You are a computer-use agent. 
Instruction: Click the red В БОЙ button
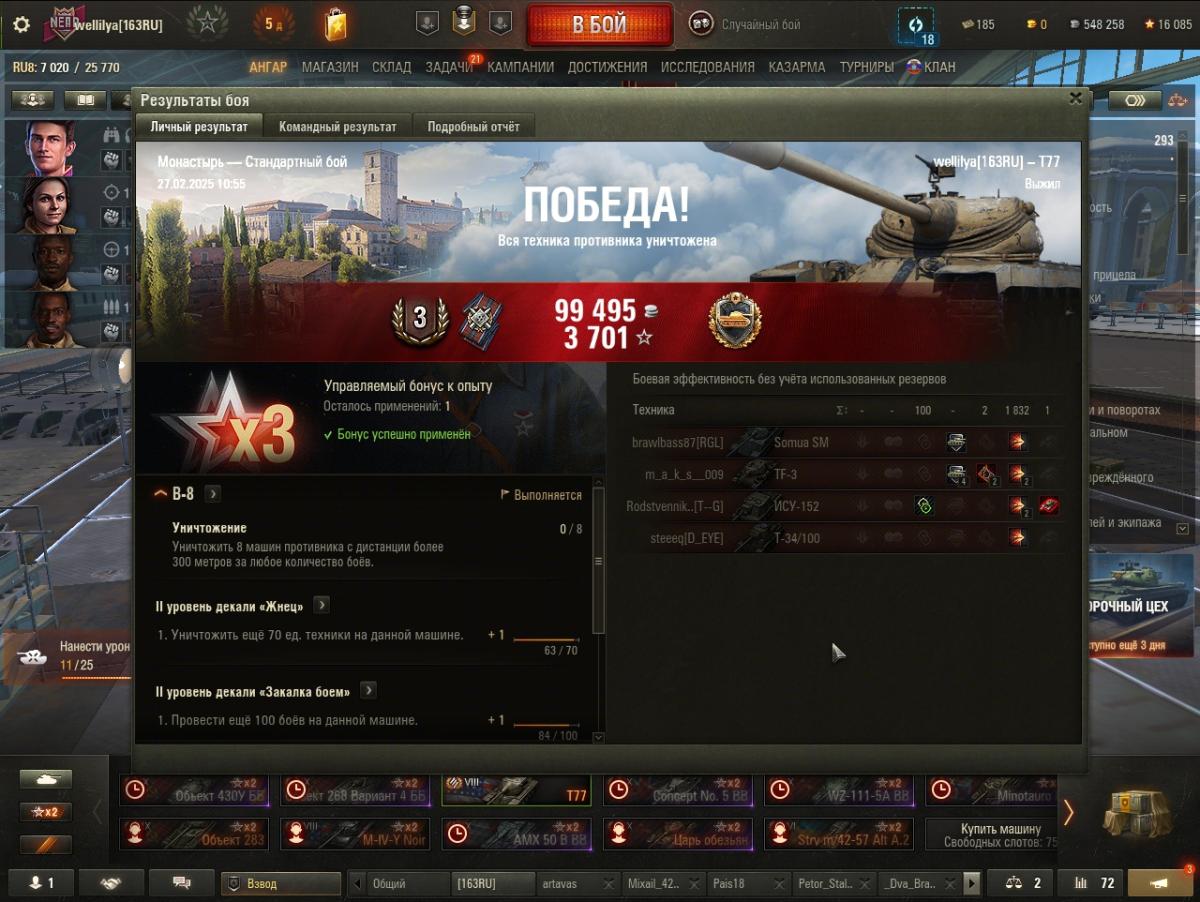pos(600,25)
